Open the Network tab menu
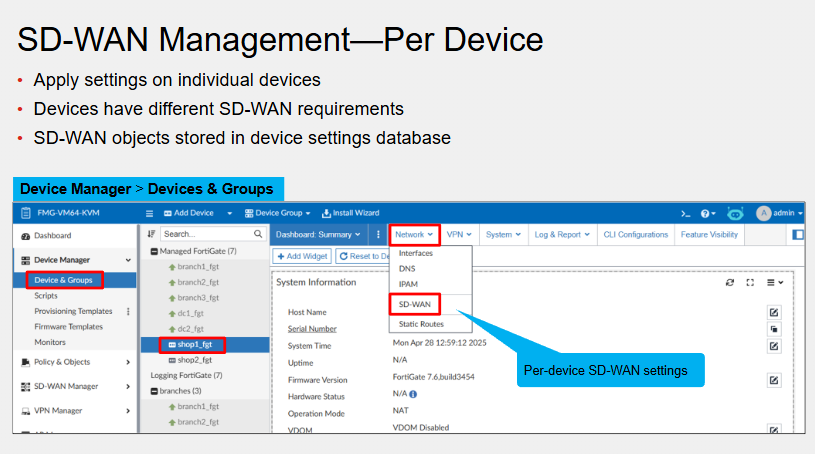Image resolution: width=815 pixels, height=454 pixels. [414, 235]
